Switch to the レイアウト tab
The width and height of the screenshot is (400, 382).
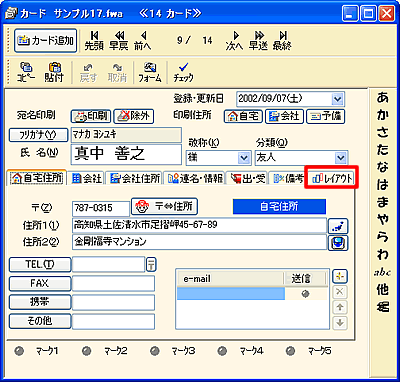(331, 178)
